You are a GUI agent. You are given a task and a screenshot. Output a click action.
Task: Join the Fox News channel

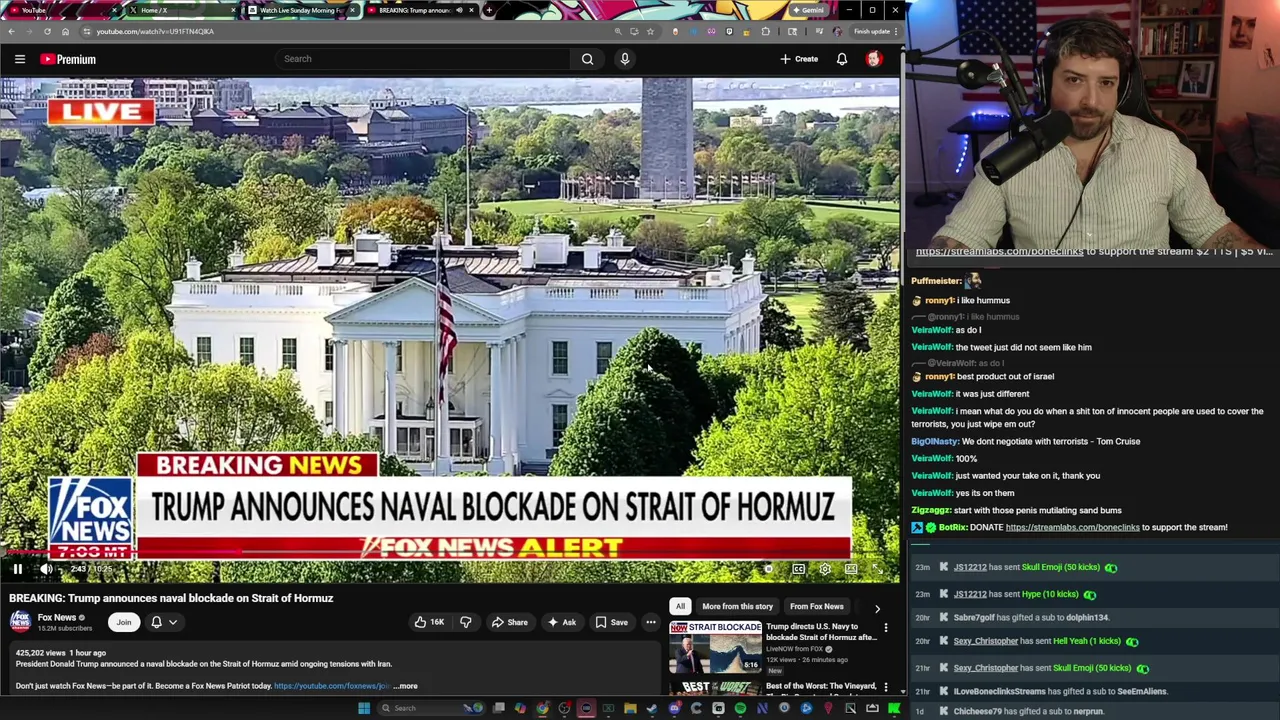pos(124,622)
